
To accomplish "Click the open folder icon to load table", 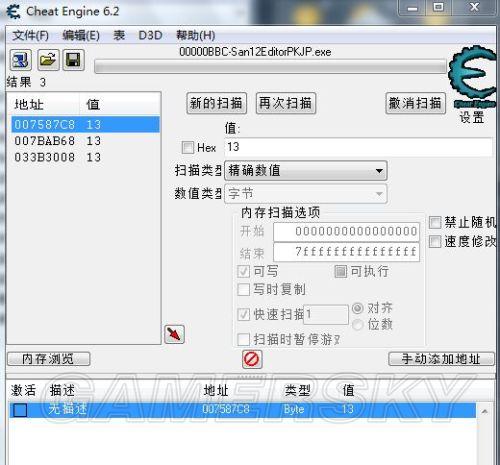I will [x=48, y=60].
